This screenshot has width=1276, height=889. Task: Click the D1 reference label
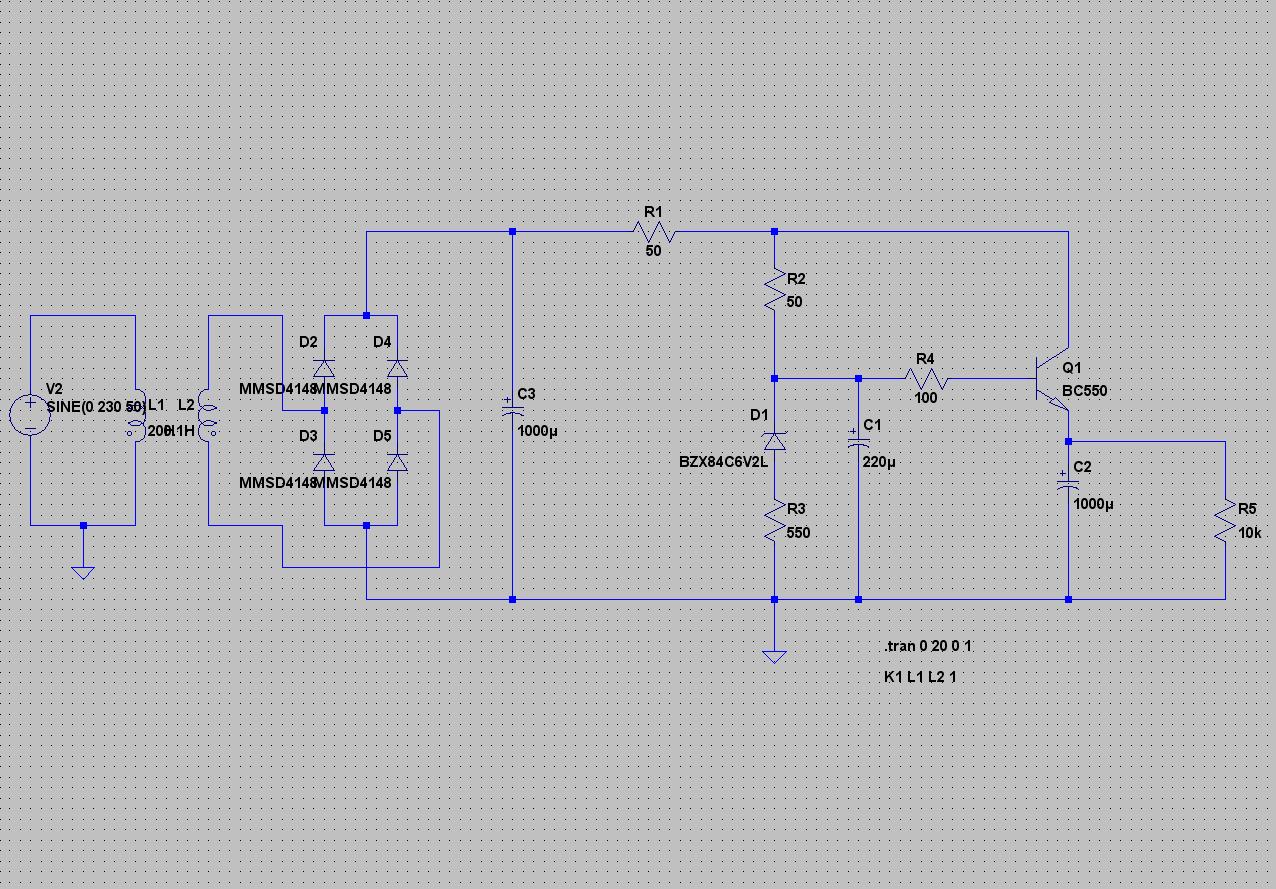(x=759, y=415)
